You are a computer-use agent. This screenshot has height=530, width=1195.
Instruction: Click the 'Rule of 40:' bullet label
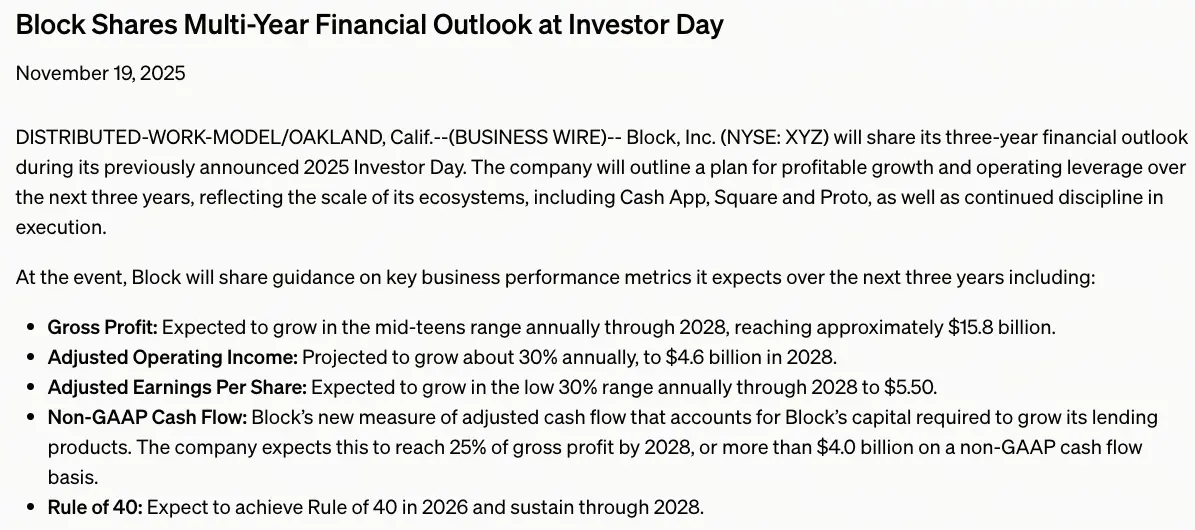click(95, 507)
